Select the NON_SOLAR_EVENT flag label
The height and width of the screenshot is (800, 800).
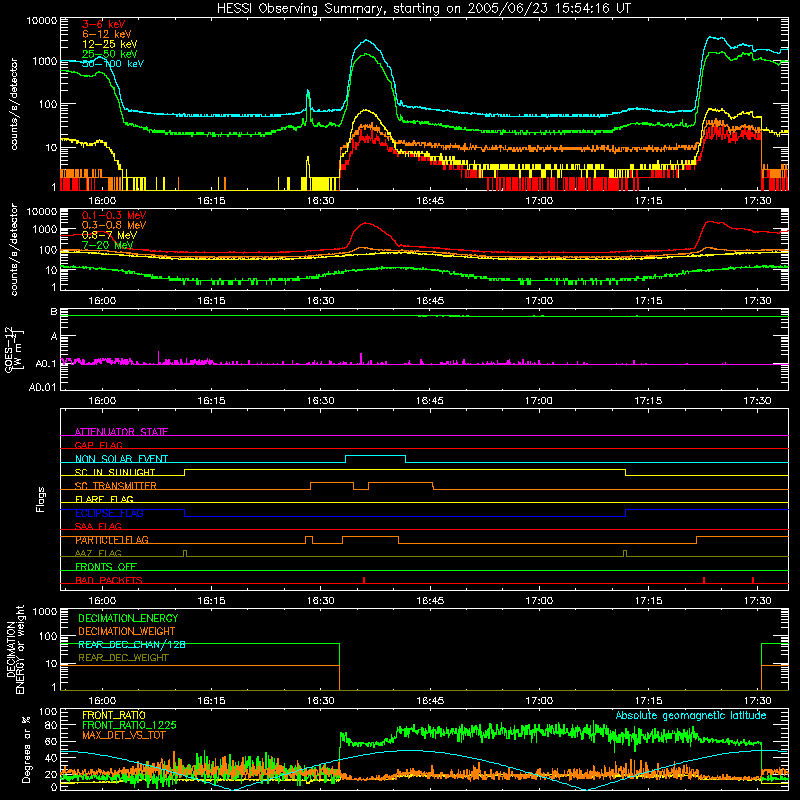coord(121,459)
